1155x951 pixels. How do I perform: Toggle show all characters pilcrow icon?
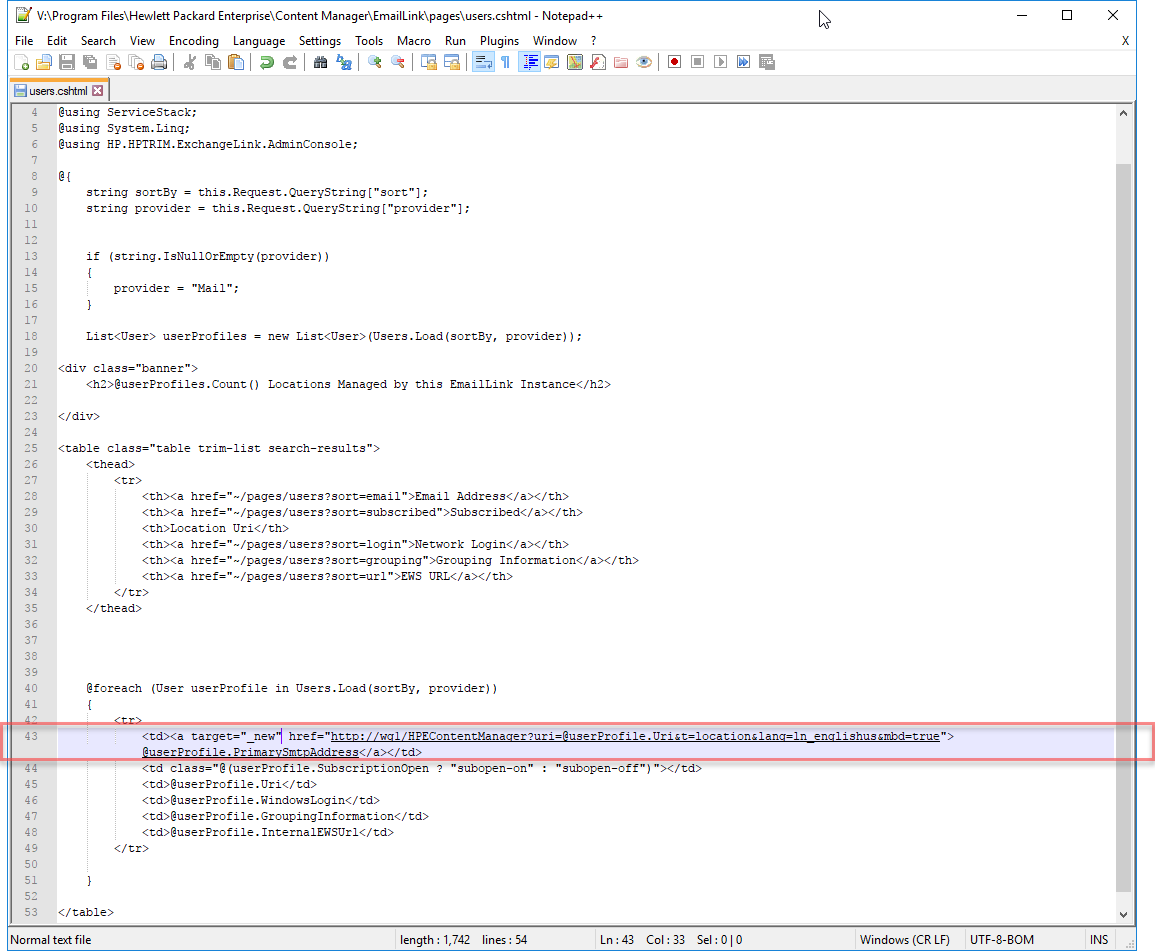point(505,63)
